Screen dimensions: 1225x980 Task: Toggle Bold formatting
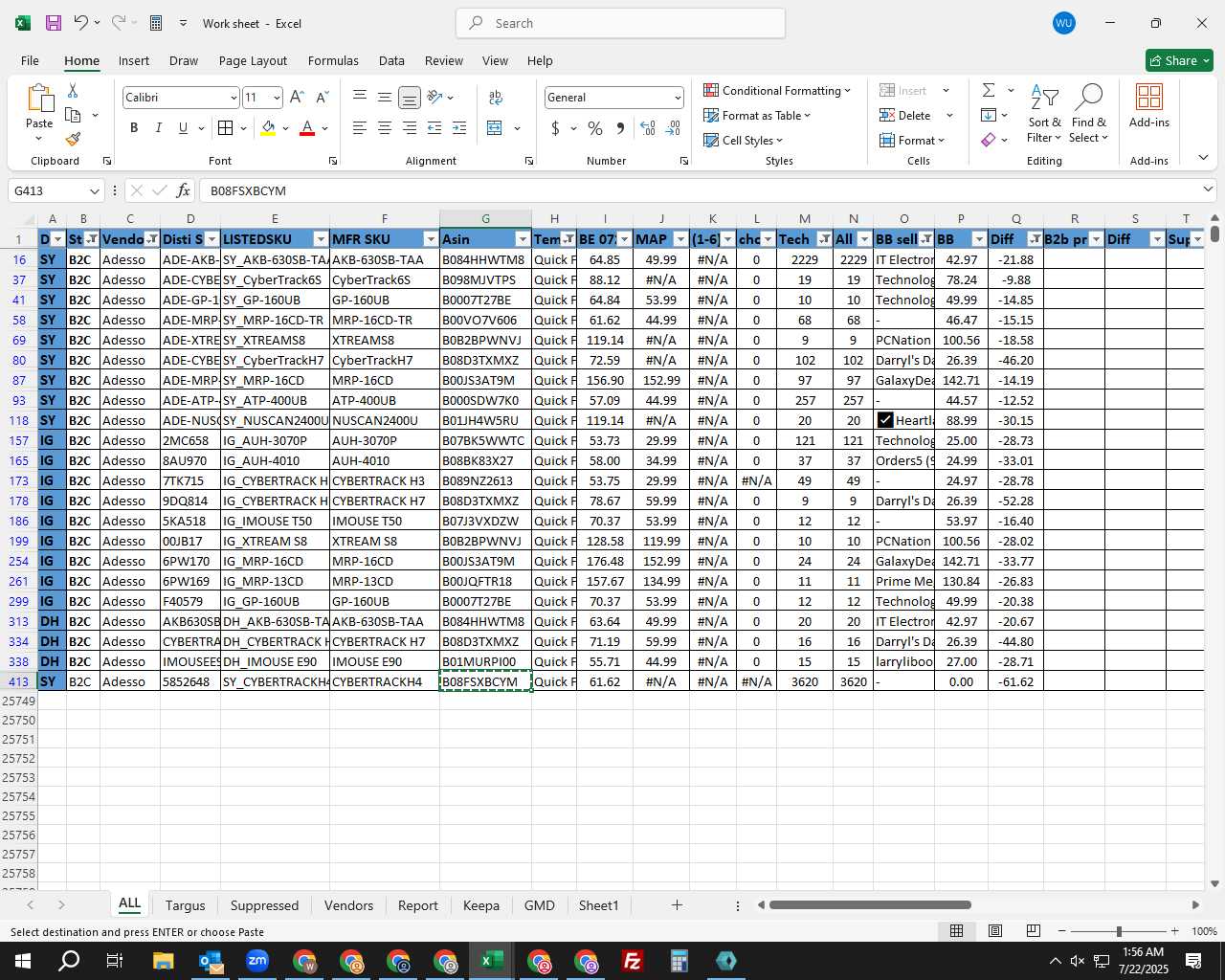pos(134,128)
